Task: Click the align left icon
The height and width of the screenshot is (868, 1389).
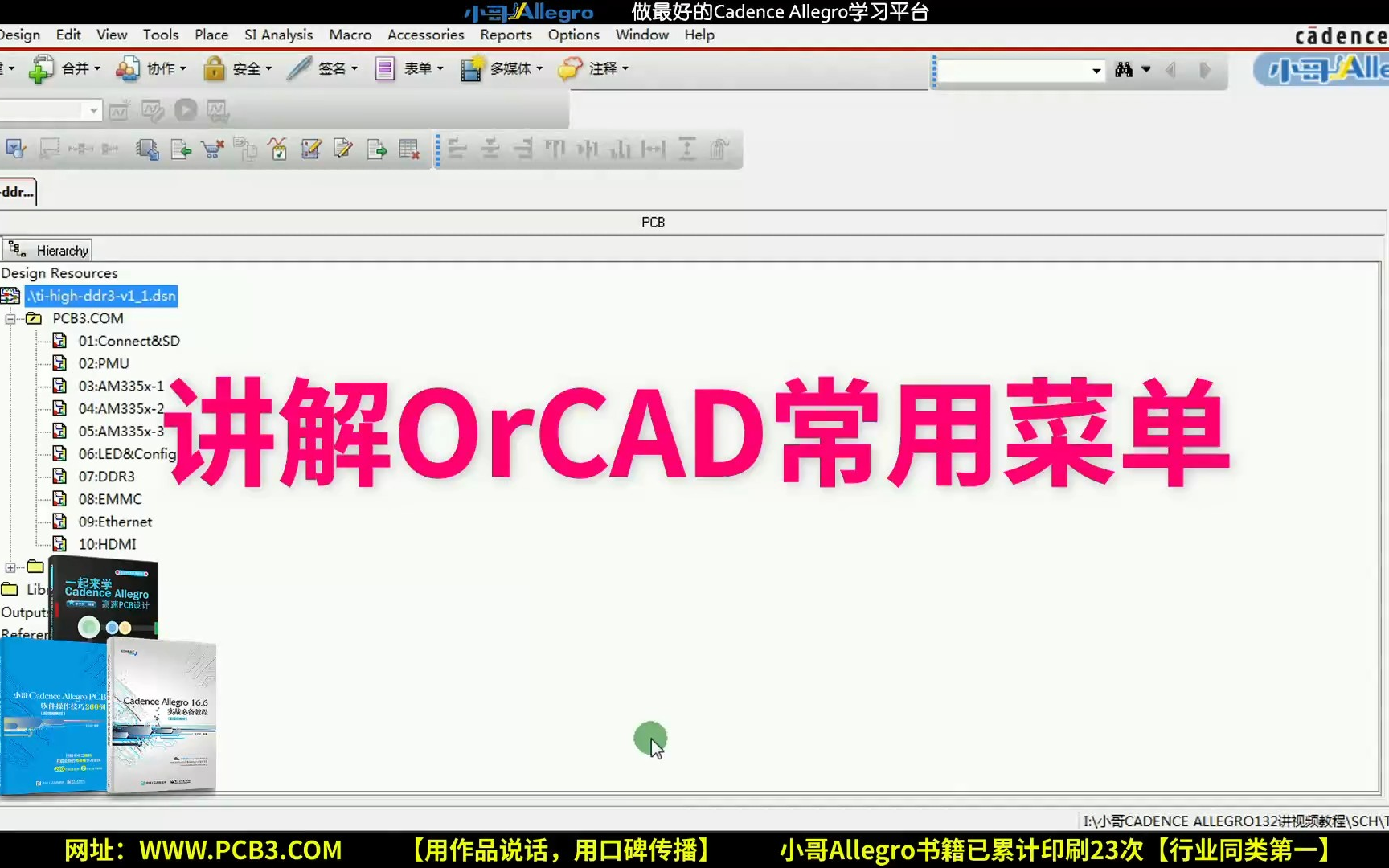Action: tap(457, 149)
